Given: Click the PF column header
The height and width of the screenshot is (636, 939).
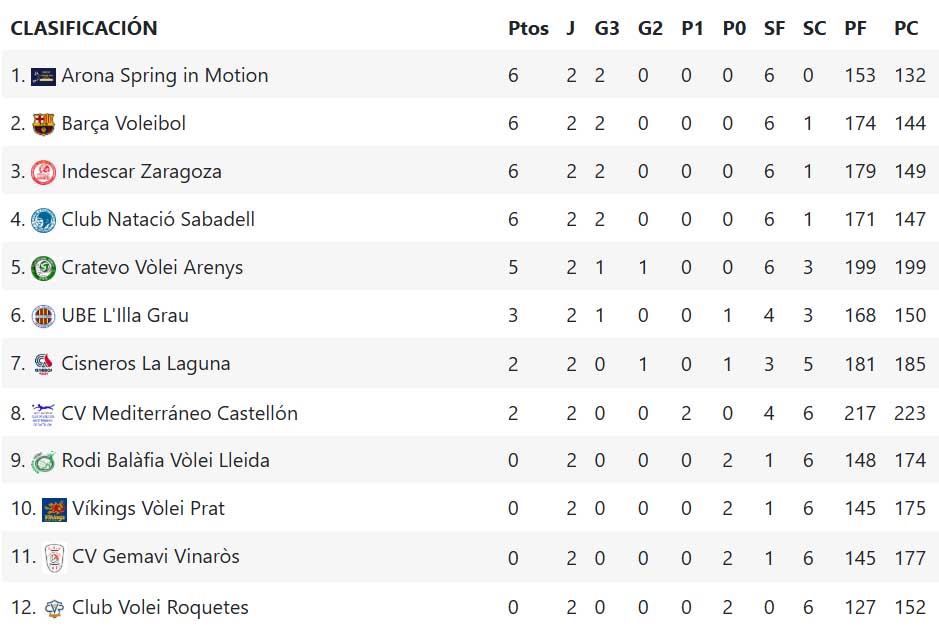Looking at the screenshot, I should (855, 28).
